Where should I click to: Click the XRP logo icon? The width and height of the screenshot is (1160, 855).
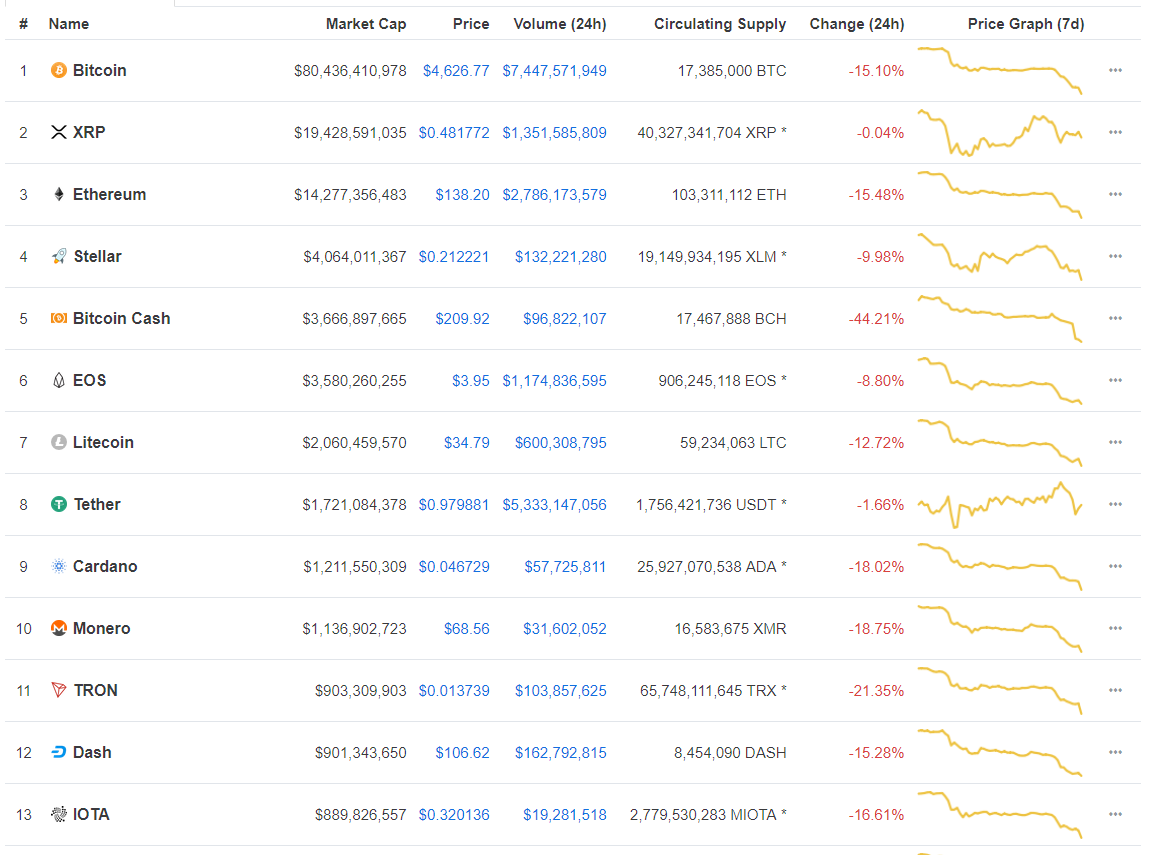tap(59, 133)
